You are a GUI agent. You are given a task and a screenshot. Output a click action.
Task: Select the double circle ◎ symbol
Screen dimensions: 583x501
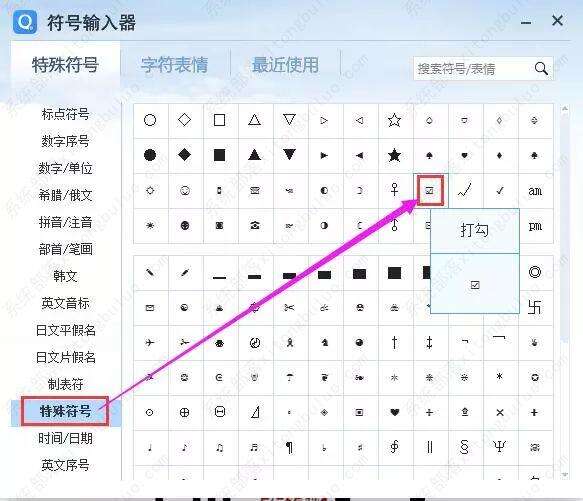[535, 272]
